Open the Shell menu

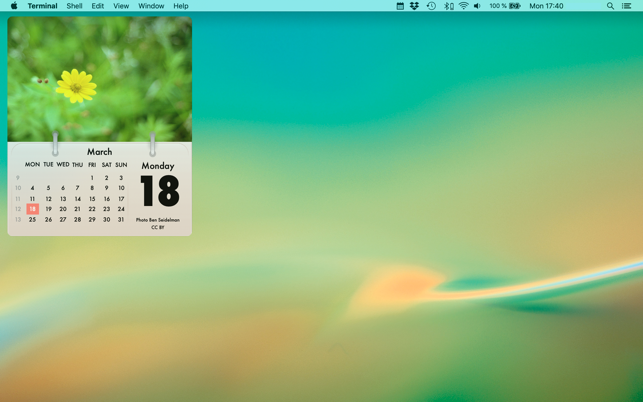tap(74, 6)
